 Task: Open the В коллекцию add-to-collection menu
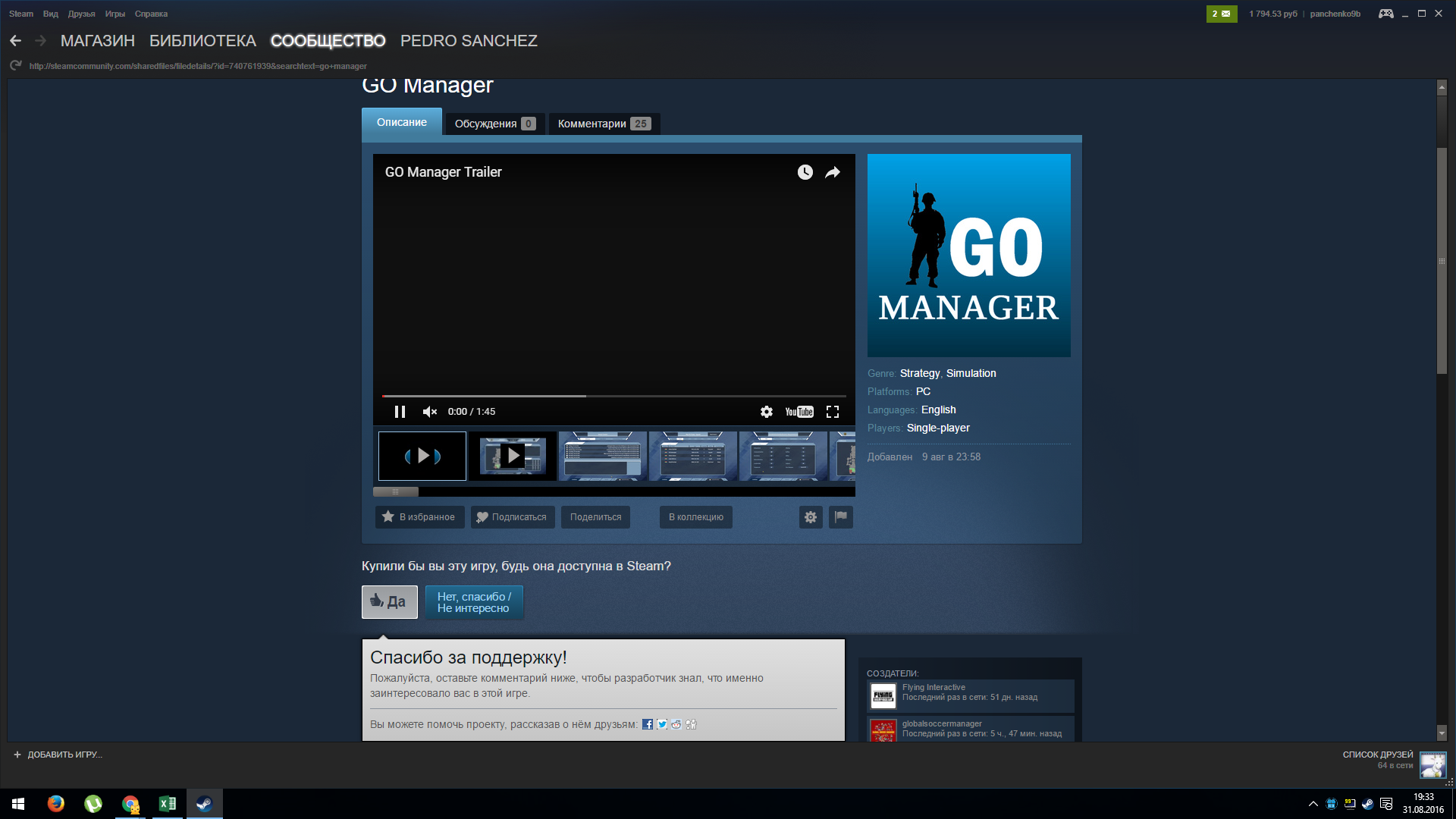coord(696,517)
